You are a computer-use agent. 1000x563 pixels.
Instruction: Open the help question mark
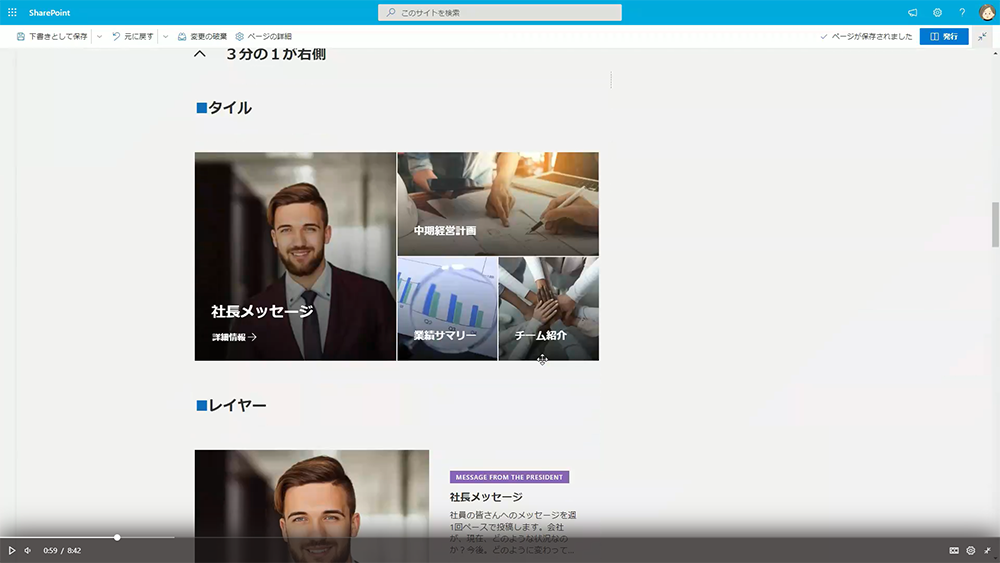(x=962, y=13)
